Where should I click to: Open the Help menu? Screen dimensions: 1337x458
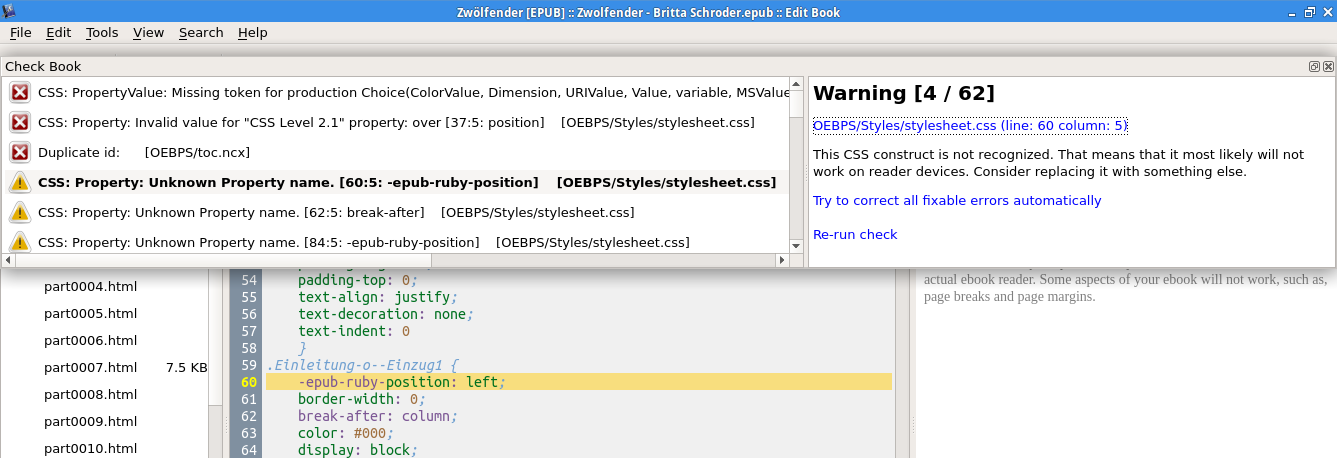(x=252, y=32)
